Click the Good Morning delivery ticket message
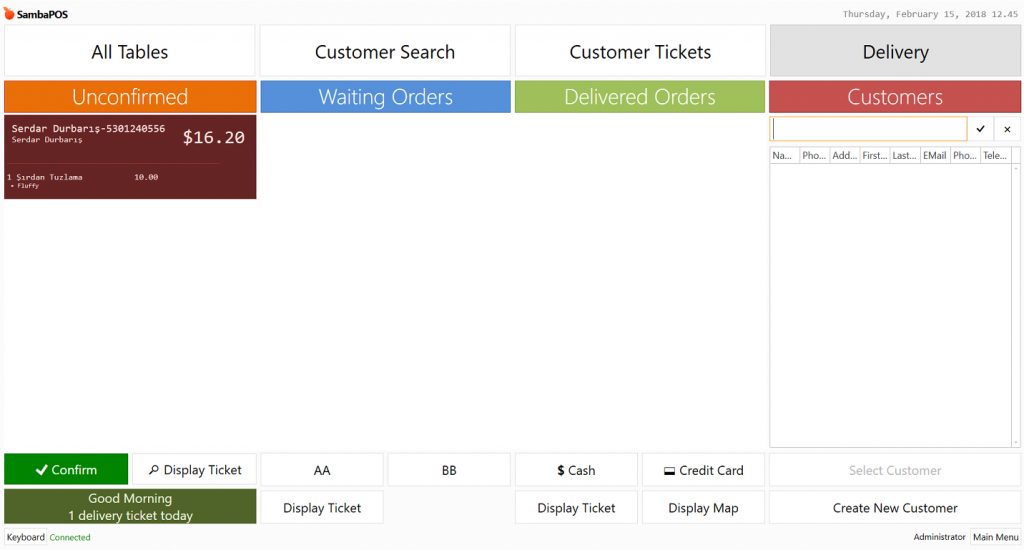The image size is (1024, 550). [130, 507]
